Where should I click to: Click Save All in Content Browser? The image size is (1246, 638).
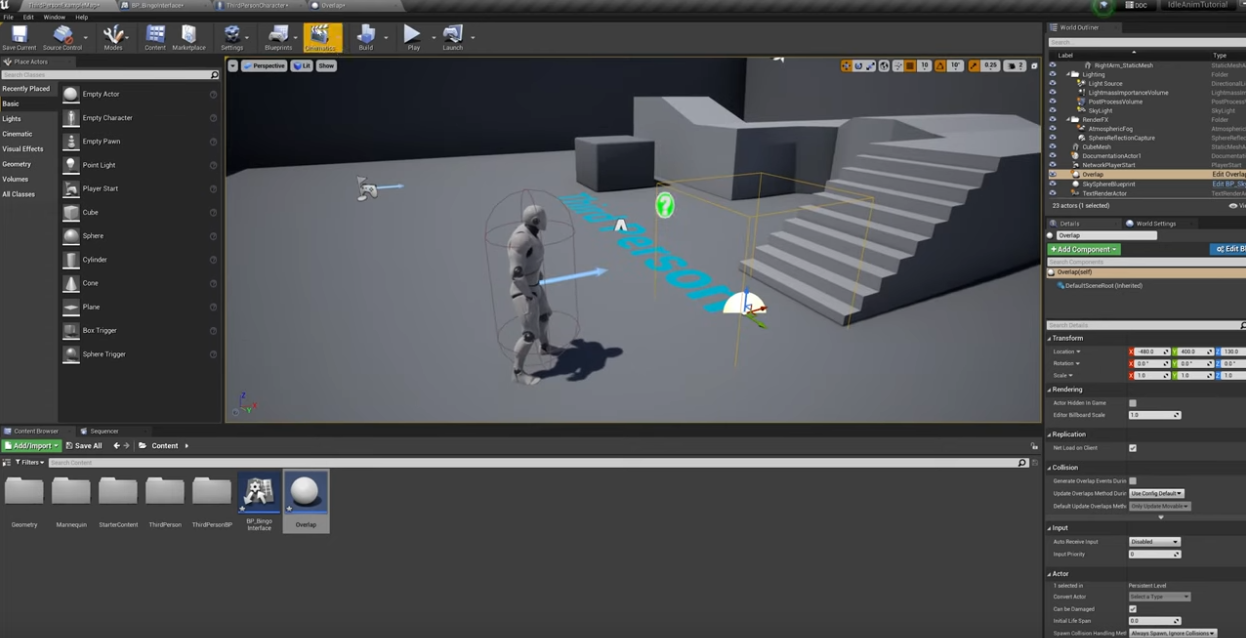point(84,446)
